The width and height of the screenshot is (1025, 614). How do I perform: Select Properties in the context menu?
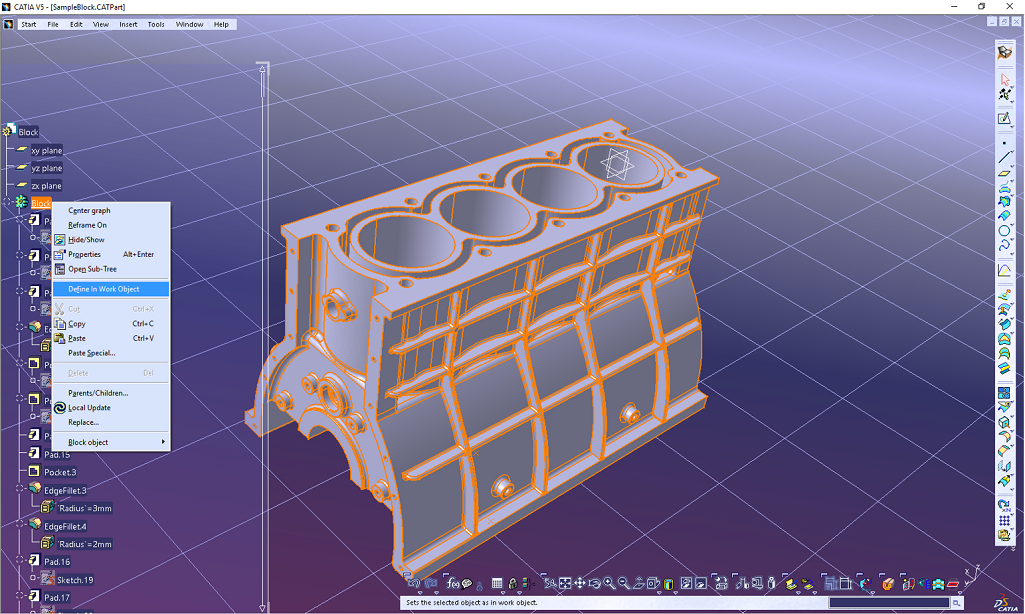pos(85,254)
